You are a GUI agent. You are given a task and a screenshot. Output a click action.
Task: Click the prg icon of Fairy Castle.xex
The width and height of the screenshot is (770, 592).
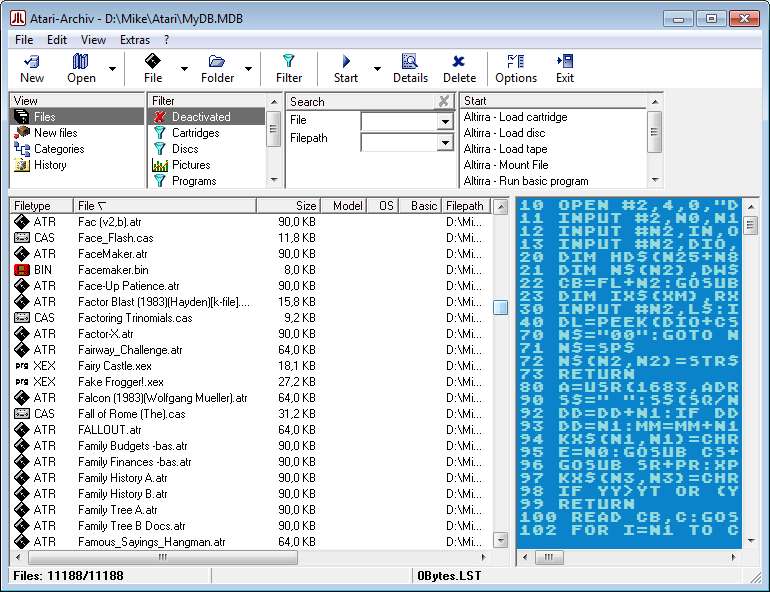[x=22, y=366]
